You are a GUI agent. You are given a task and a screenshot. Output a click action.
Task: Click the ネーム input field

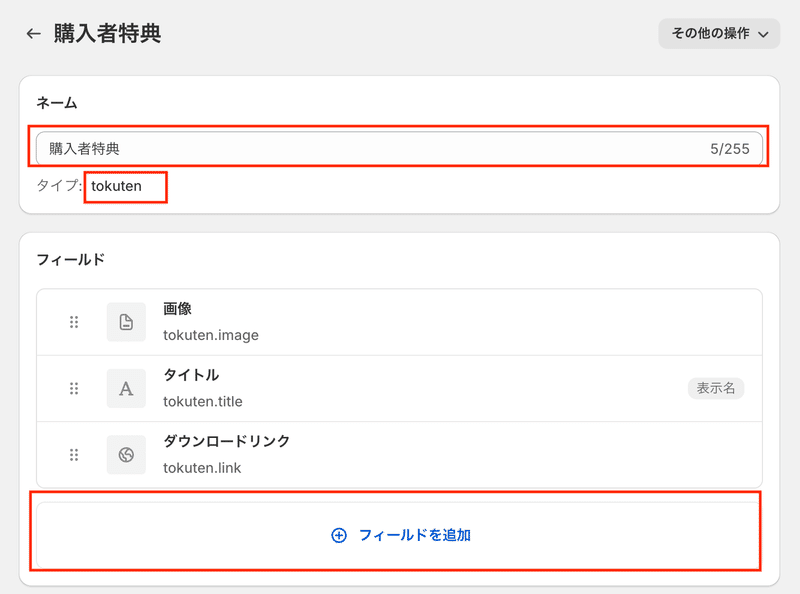[x=399, y=148]
